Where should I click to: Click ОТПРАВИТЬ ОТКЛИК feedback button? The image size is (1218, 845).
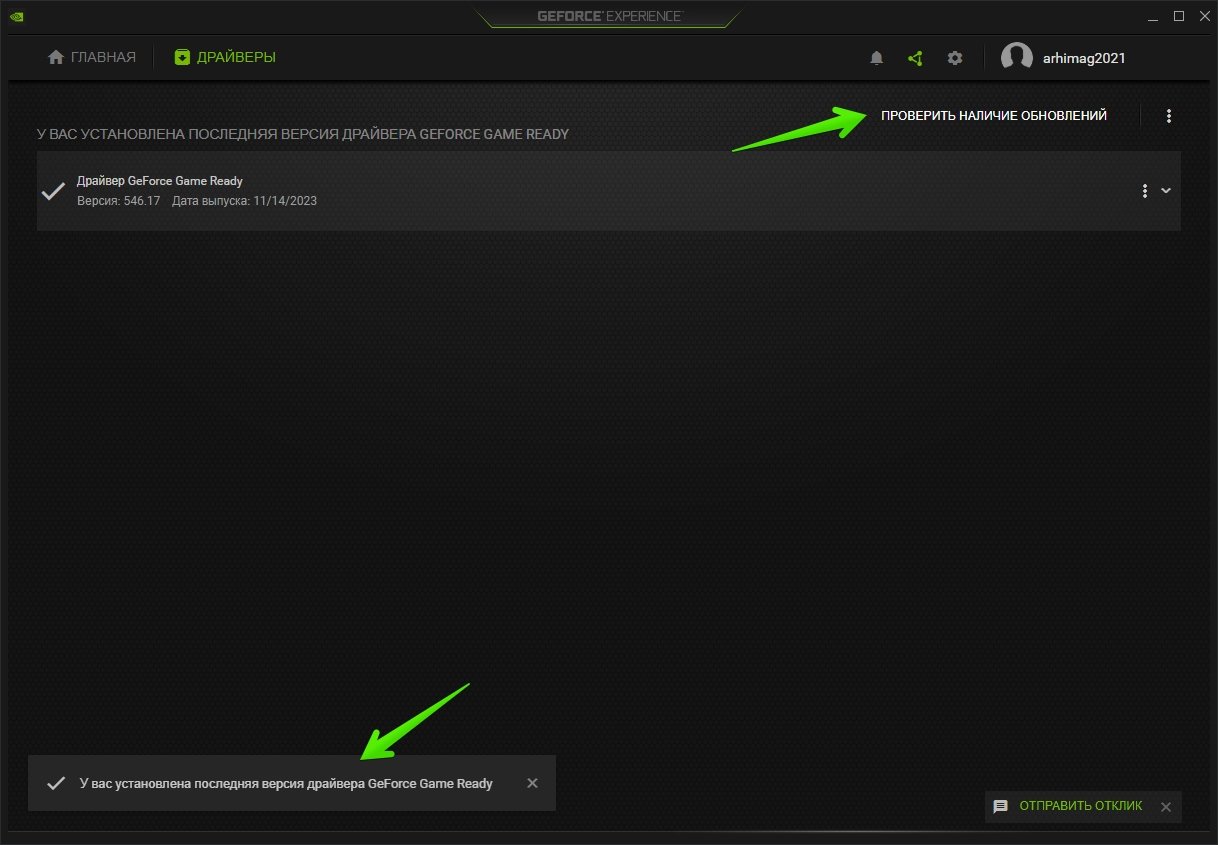[x=1080, y=806]
